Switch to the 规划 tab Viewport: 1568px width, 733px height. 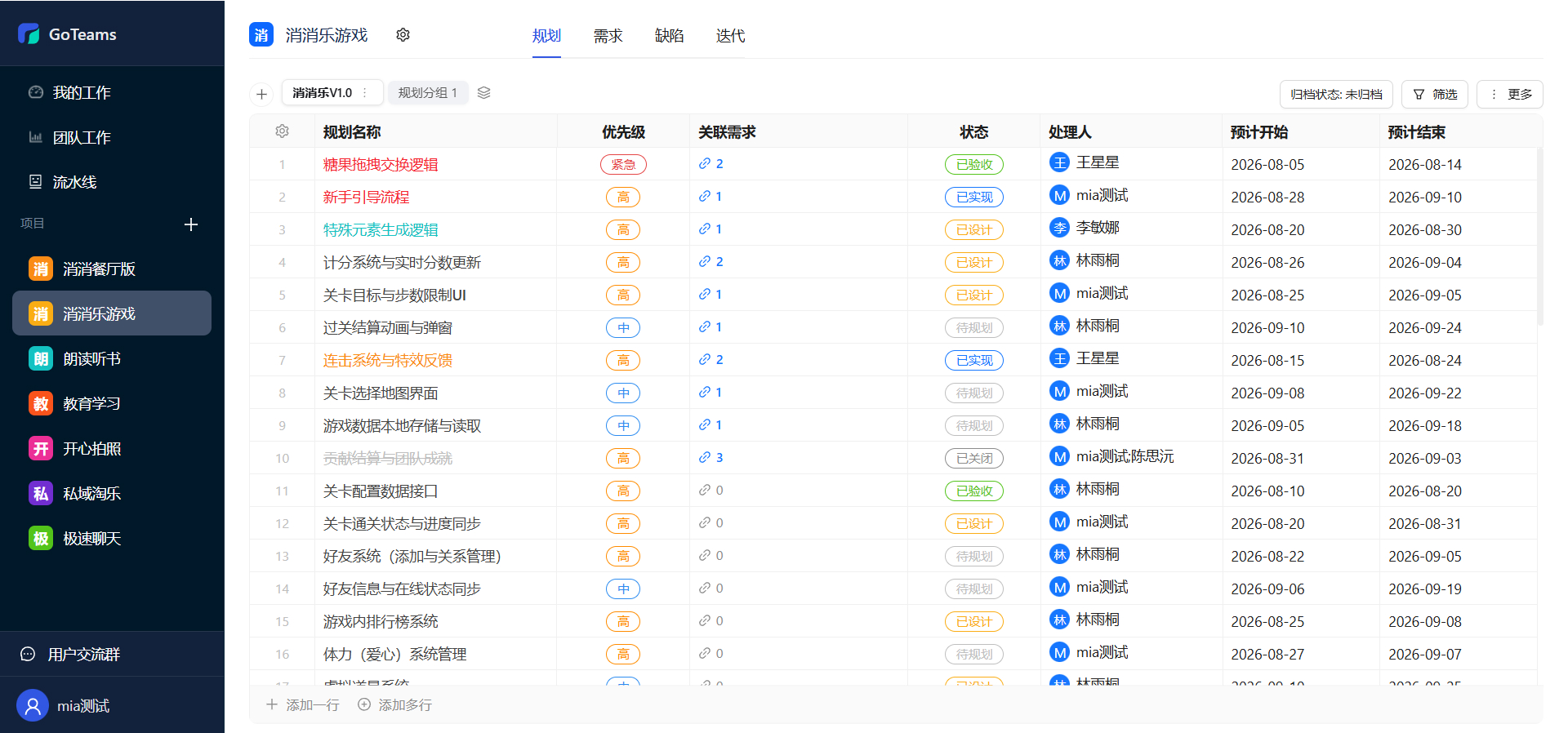click(546, 36)
